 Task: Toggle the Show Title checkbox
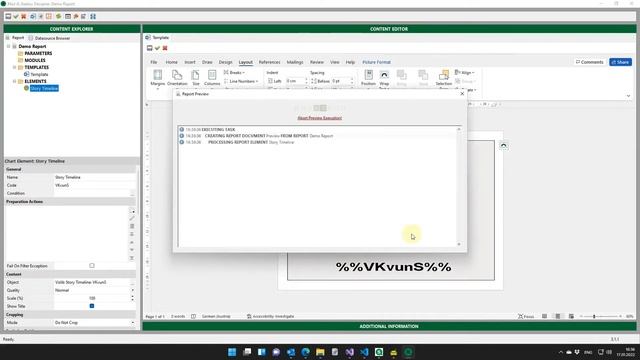click(92, 306)
